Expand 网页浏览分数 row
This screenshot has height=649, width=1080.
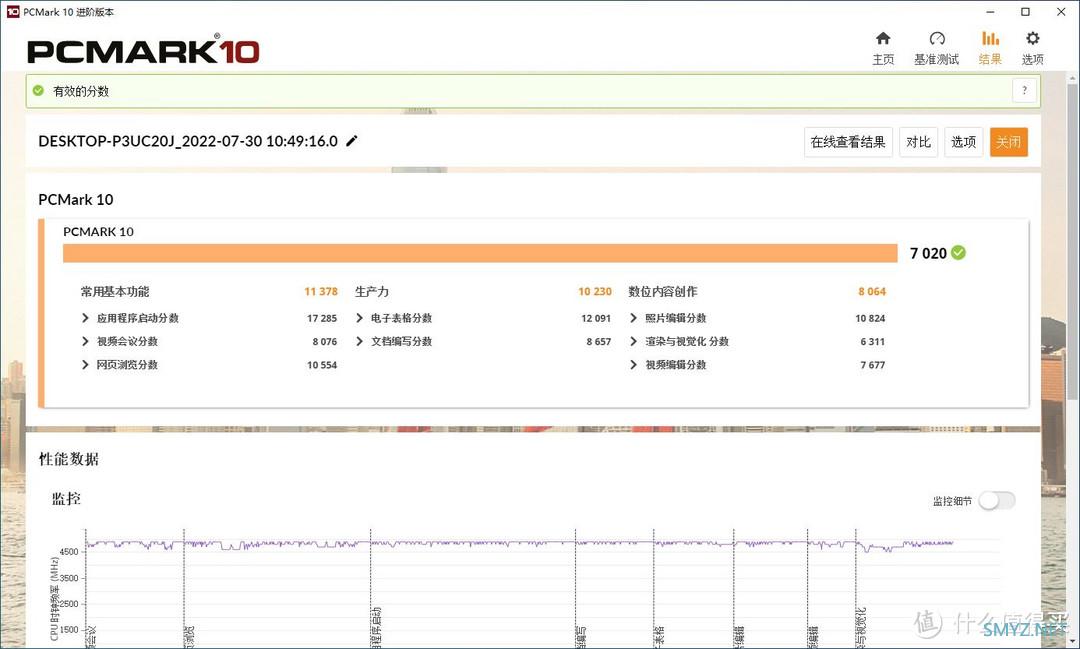pyautogui.click(x=85, y=365)
